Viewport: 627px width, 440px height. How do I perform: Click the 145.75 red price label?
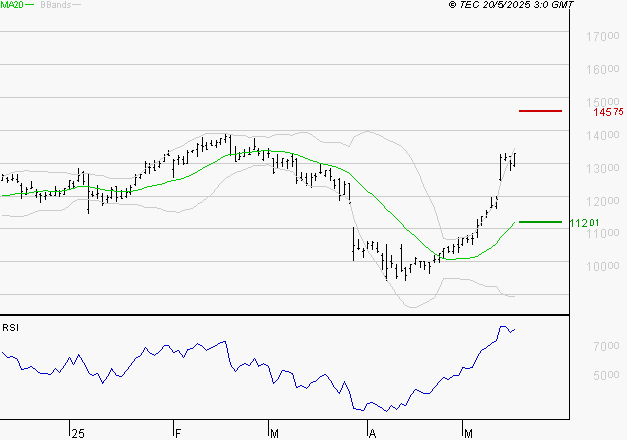[608, 112]
